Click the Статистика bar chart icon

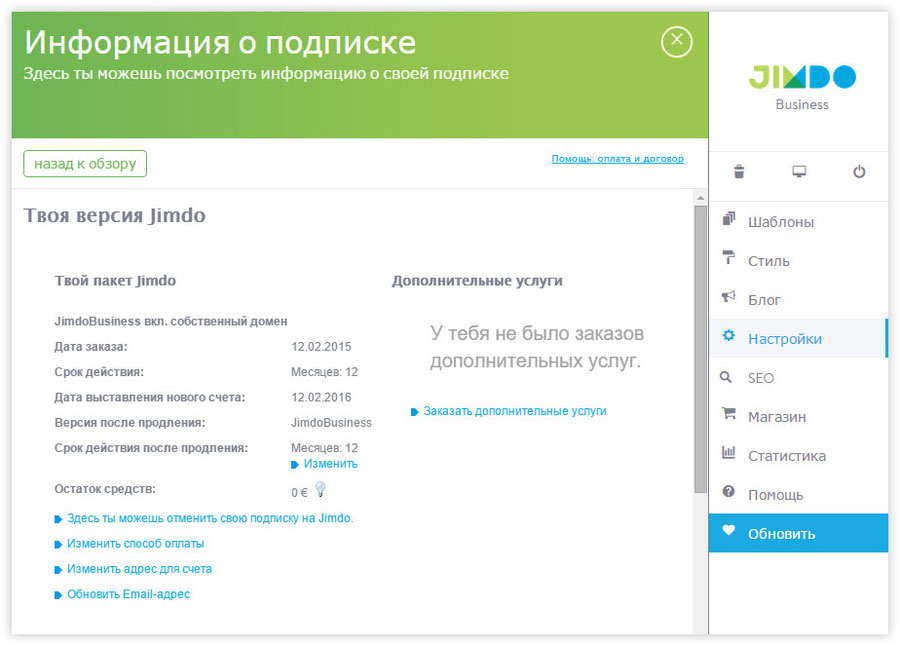pos(728,452)
